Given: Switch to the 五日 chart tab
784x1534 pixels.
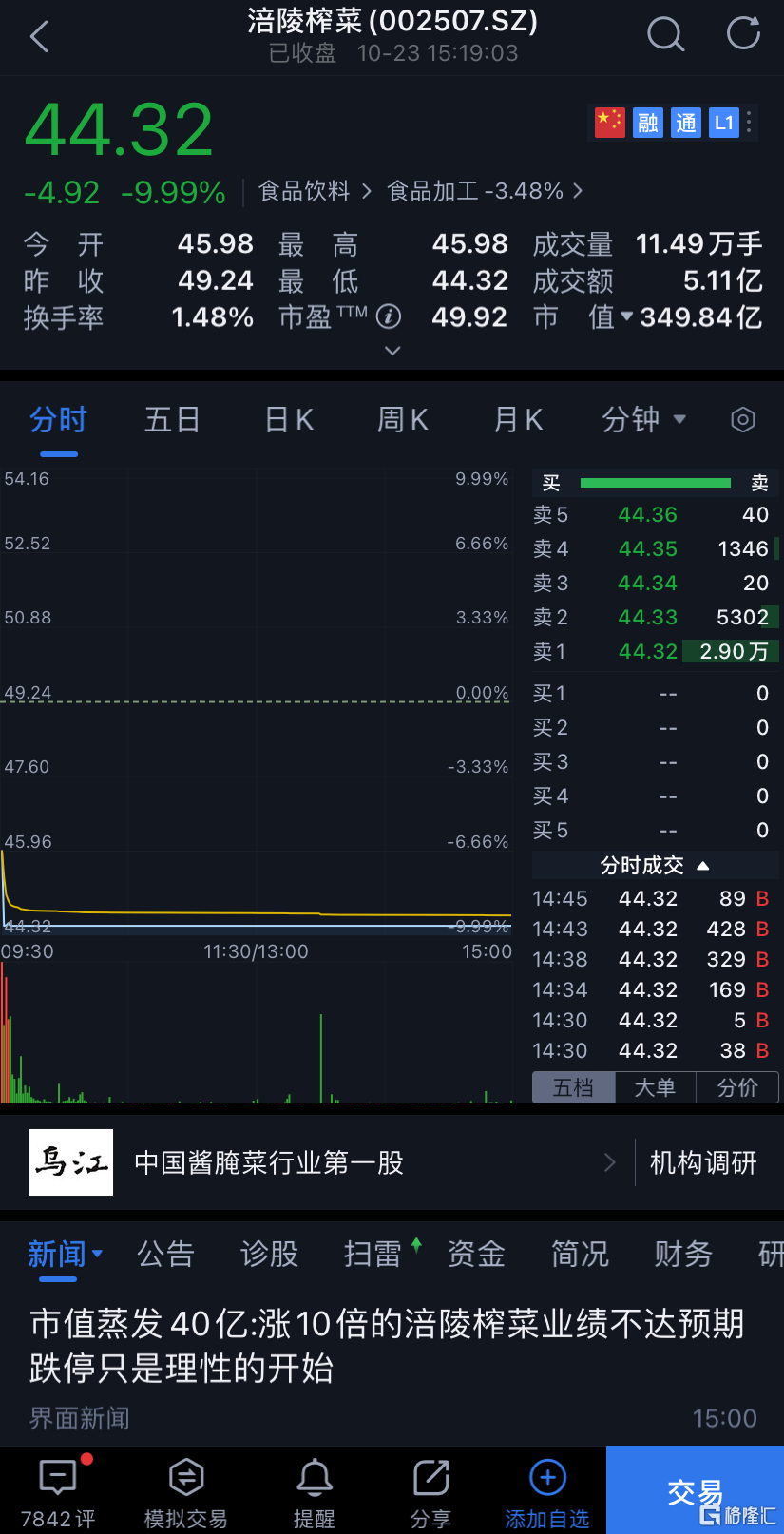Looking at the screenshot, I should tap(172, 419).
